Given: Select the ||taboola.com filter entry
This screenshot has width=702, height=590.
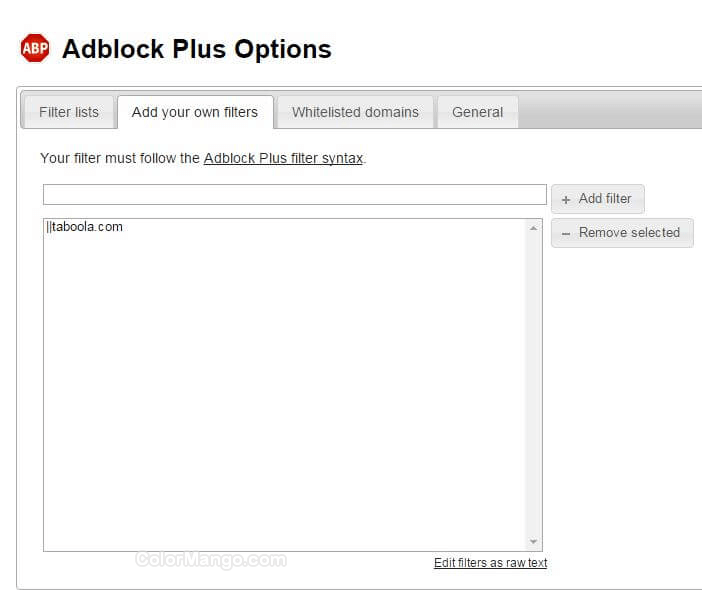Looking at the screenshot, I should pos(85,227).
